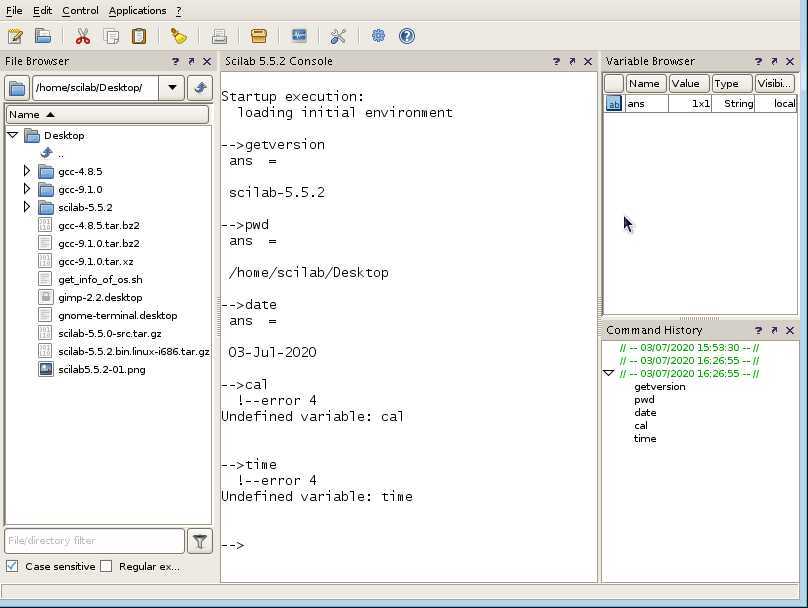Expand the gcc-9.1.0 folder
This screenshot has height=608, width=808.
27,189
